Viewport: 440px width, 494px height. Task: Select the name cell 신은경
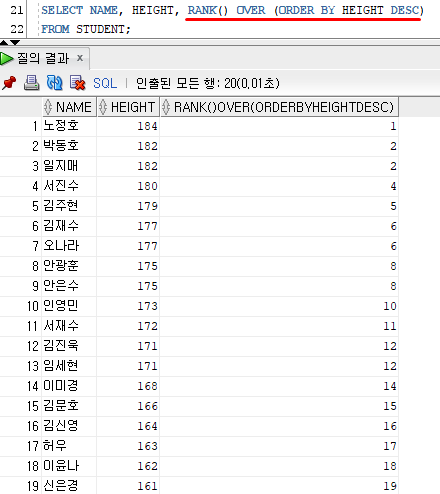69,485
